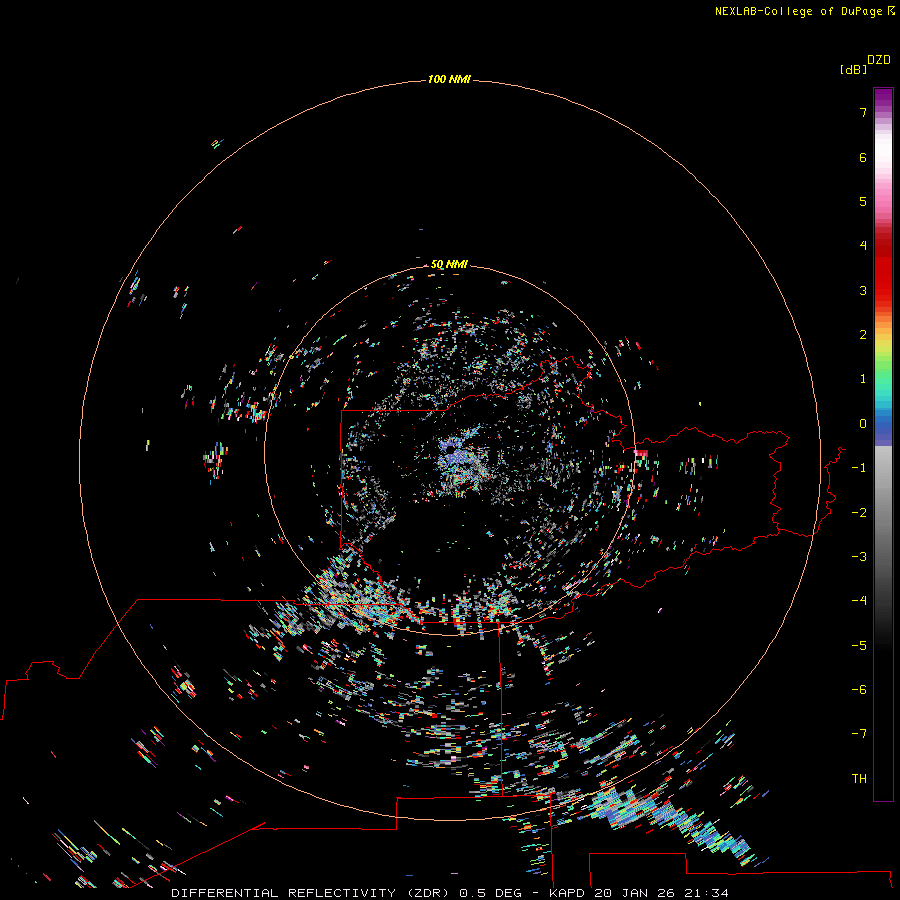Click the 0 dB scale value

[x=863, y=424]
